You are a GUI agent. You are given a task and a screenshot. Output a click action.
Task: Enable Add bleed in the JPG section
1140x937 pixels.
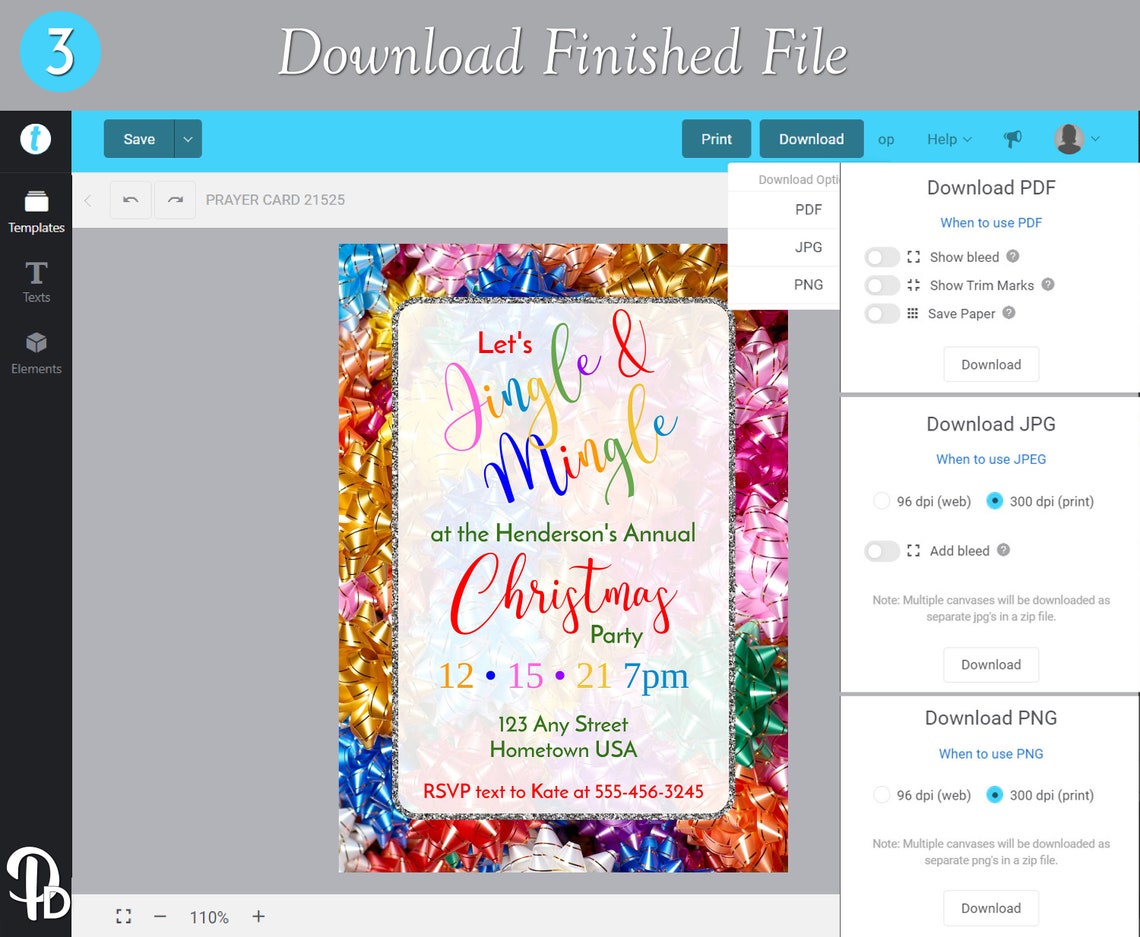tap(880, 551)
